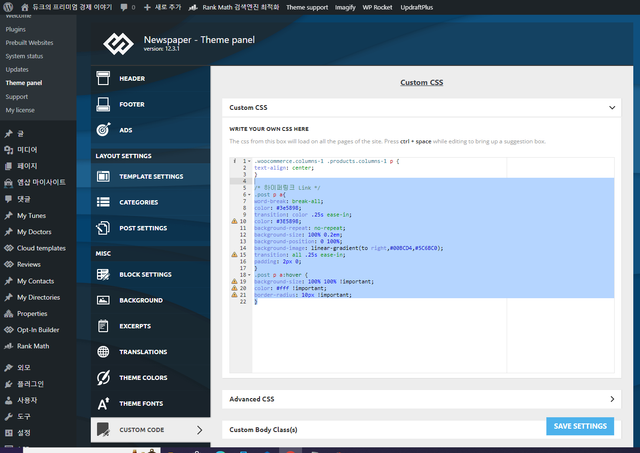This screenshot has width=640, height=453.
Task: Open UpdraftPlus in the admin bar
Action: [416, 7]
